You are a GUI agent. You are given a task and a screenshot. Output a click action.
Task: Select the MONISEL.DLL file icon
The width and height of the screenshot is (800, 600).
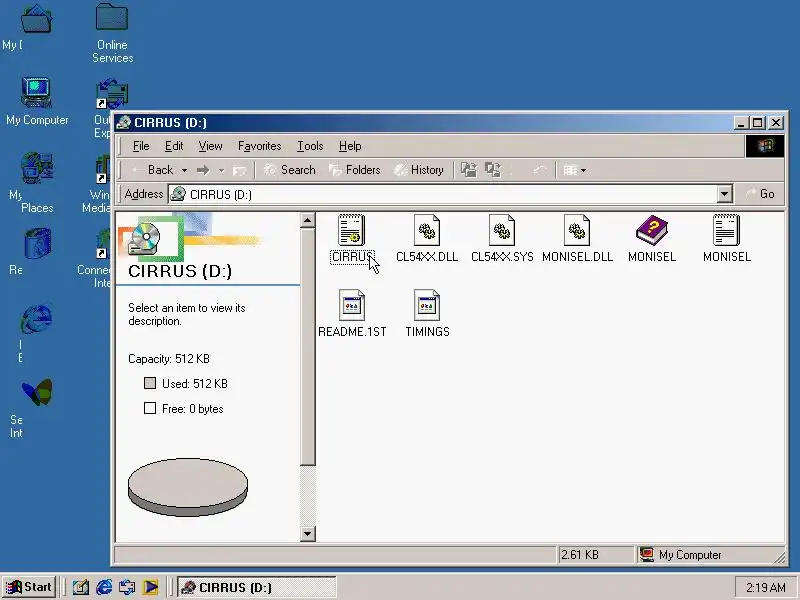coord(577,230)
